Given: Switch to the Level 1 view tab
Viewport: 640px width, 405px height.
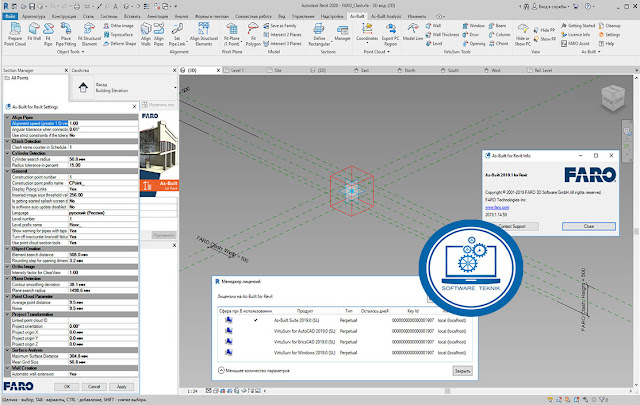Looking at the screenshot, I should point(237,70).
